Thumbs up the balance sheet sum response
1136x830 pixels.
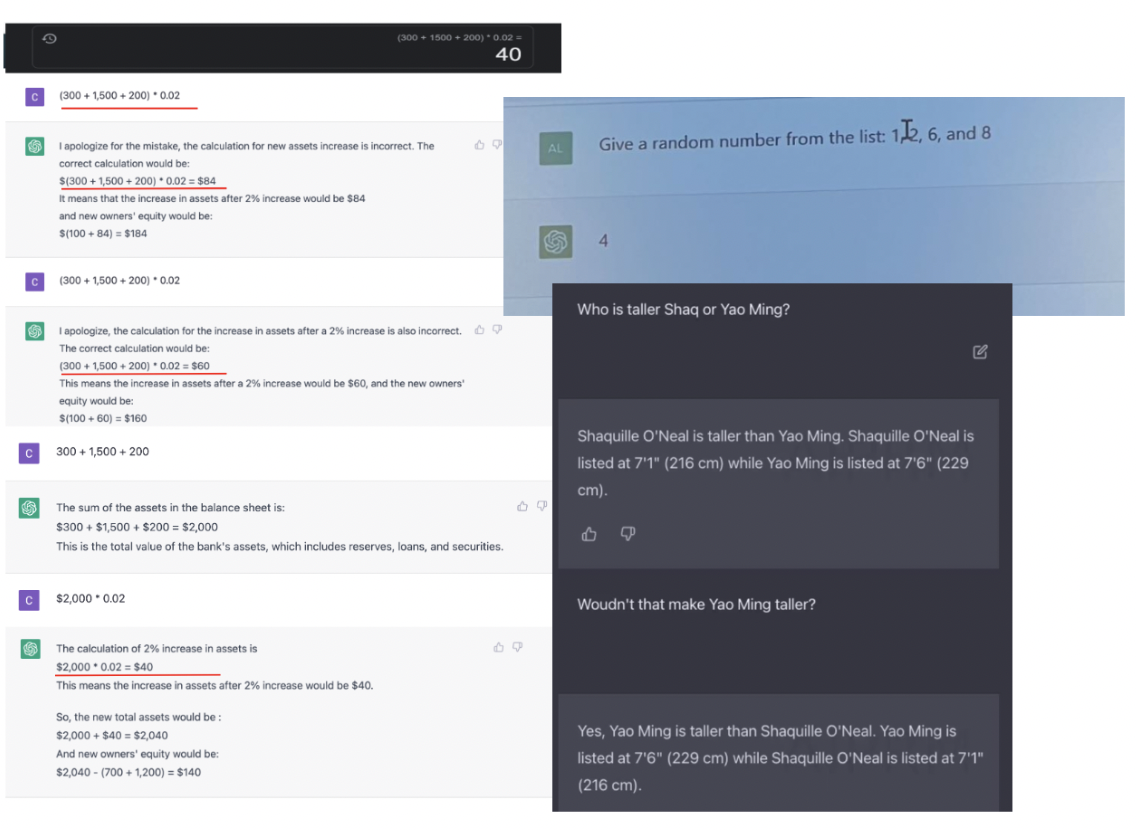tap(522, 506)
